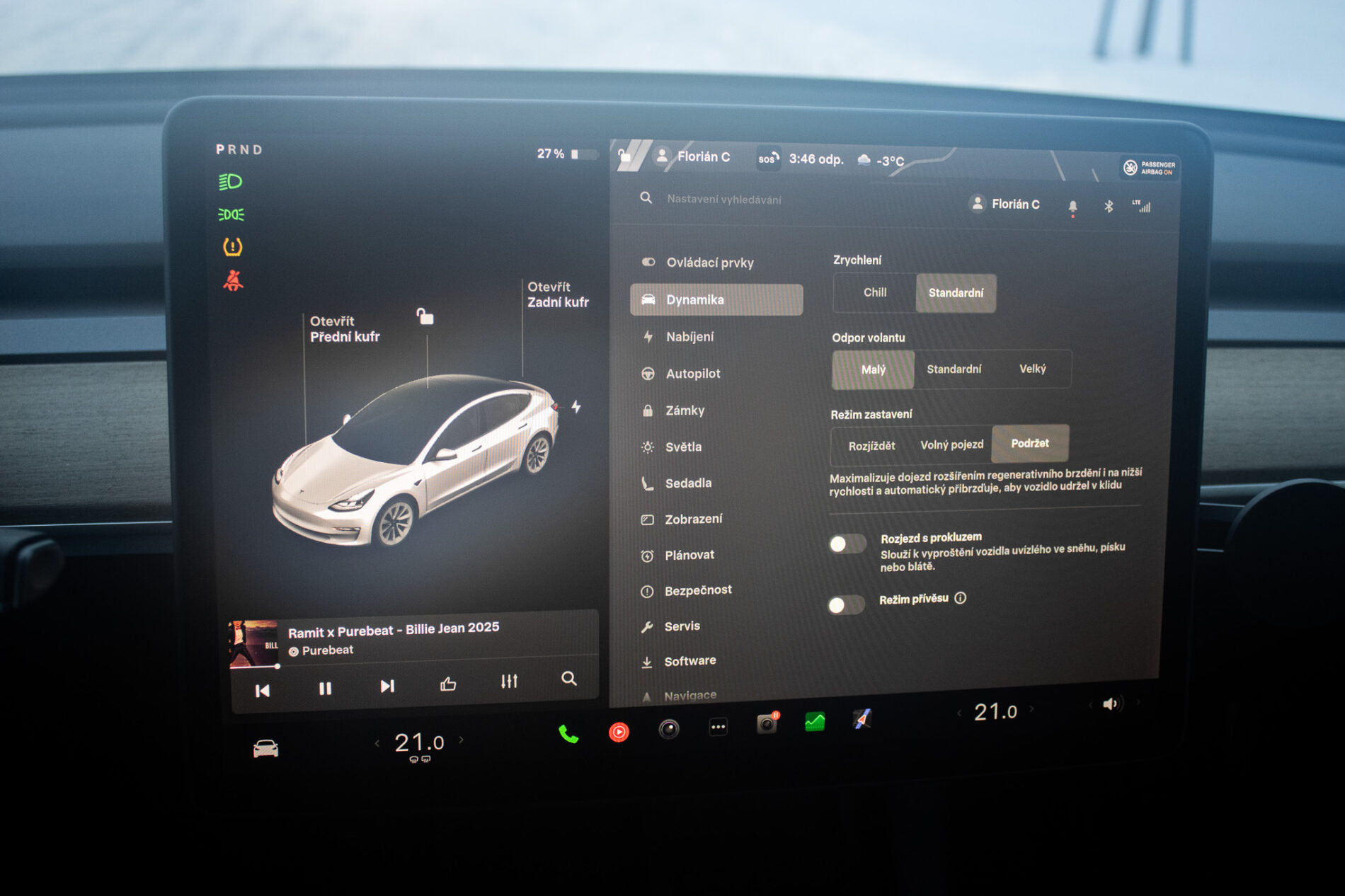Switch to the Nabíjení menu
This screenshot has width=1345, height=896.
pyautogui.click(x=689, y=337)
